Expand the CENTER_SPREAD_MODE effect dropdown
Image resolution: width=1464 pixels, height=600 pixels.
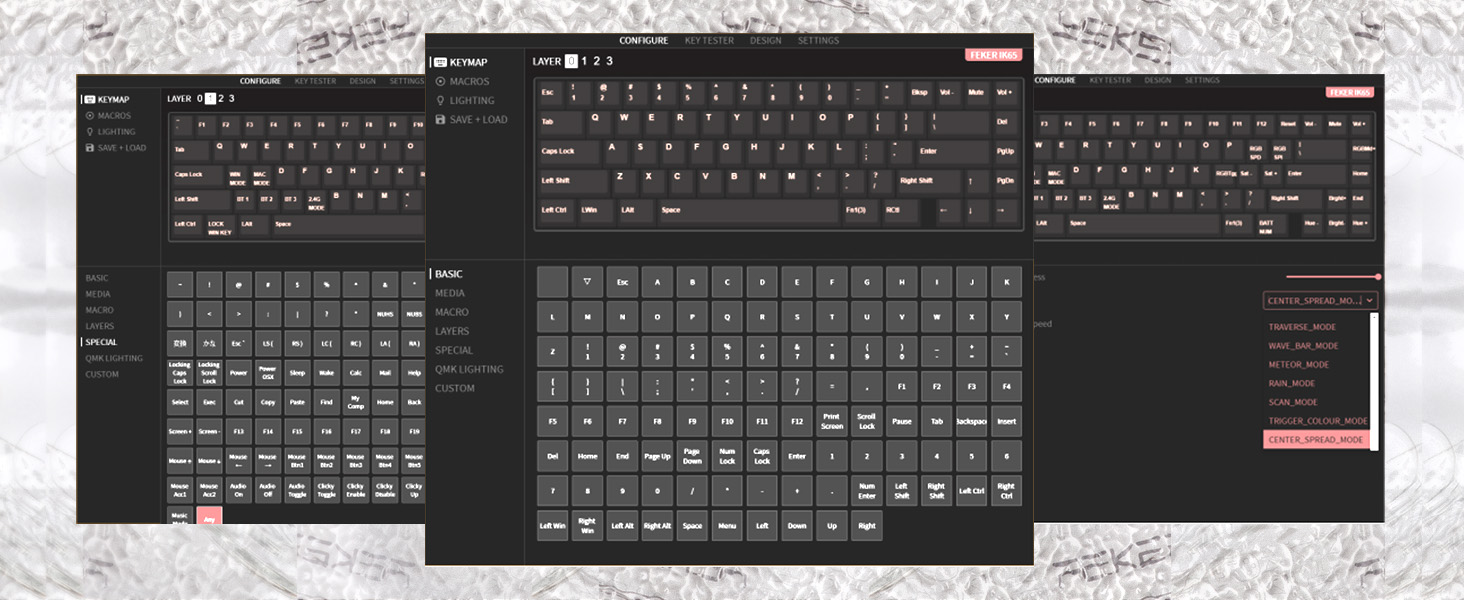(1320, 300)
